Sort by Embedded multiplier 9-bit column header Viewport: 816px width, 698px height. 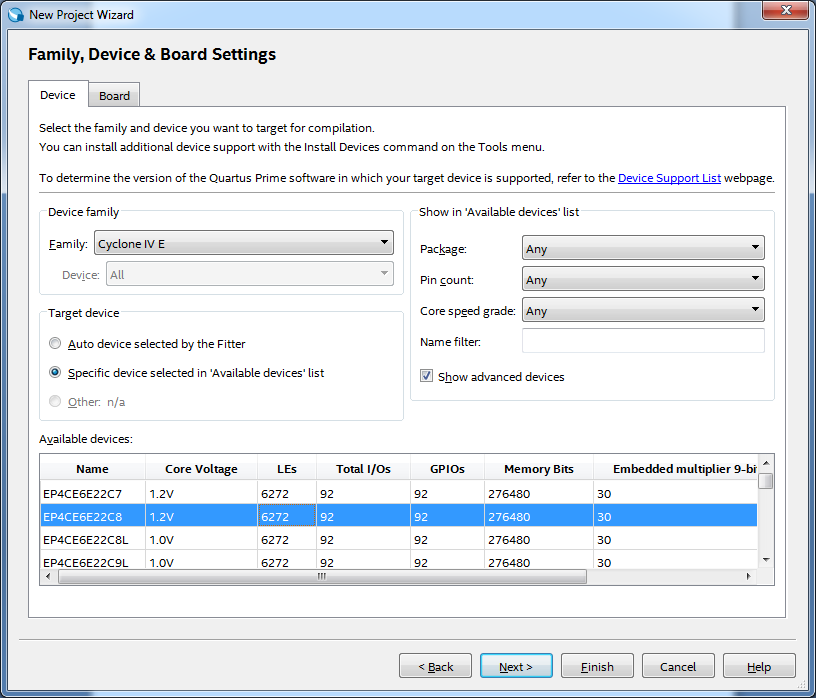coord(675,468)
